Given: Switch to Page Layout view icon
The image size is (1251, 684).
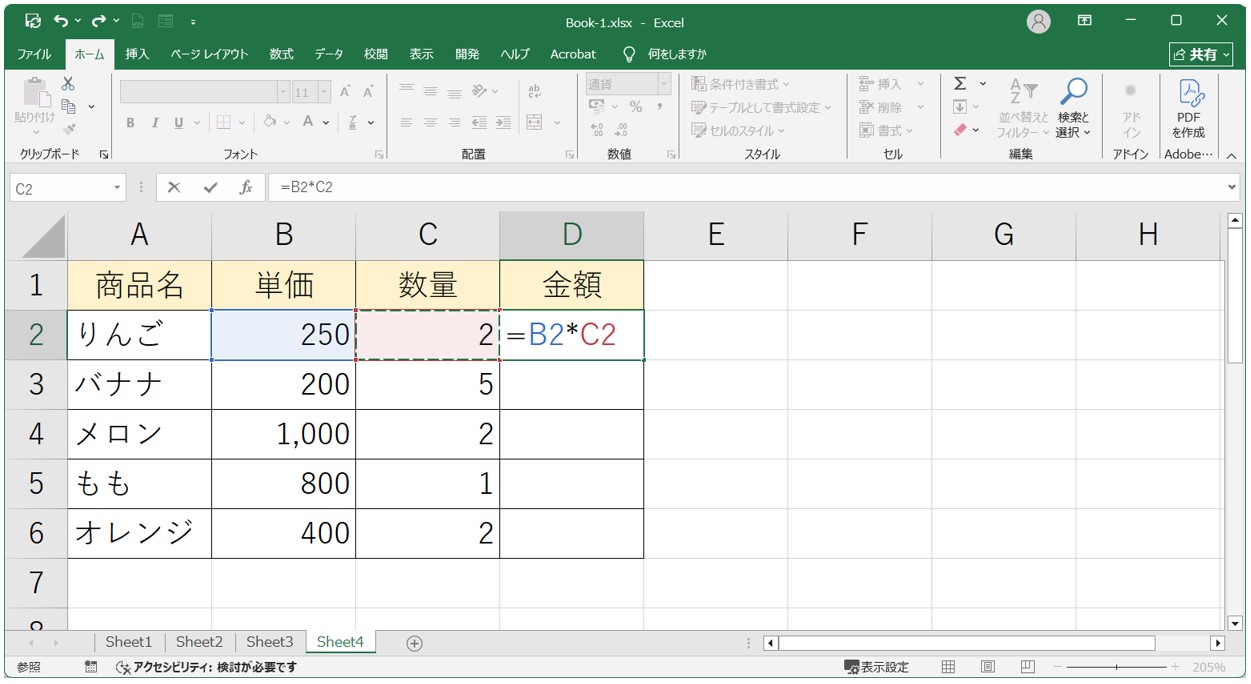Looking at the screenshot, I should (x=988, y=667).
